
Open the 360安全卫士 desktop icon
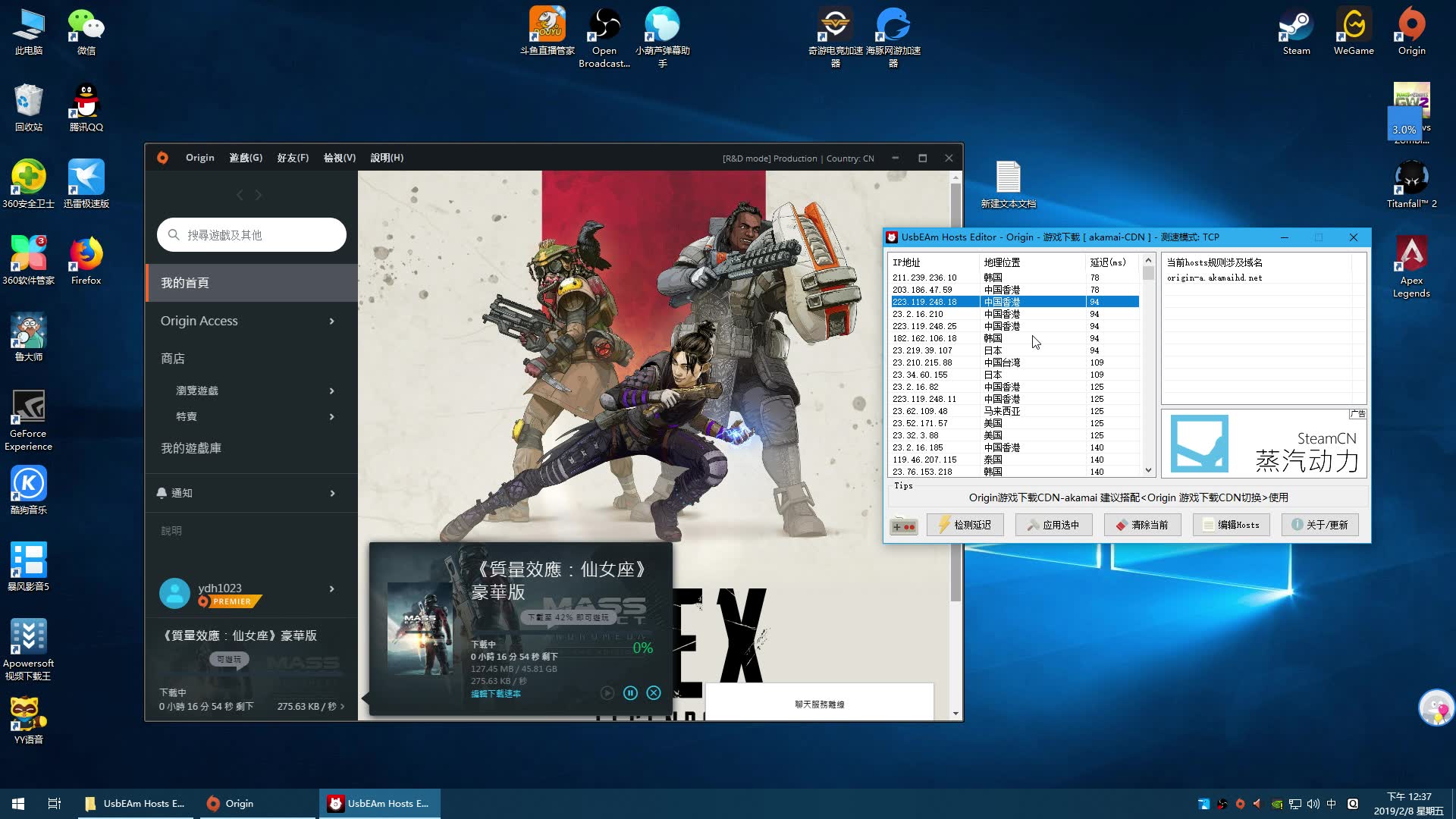click(x=28, y=184)
